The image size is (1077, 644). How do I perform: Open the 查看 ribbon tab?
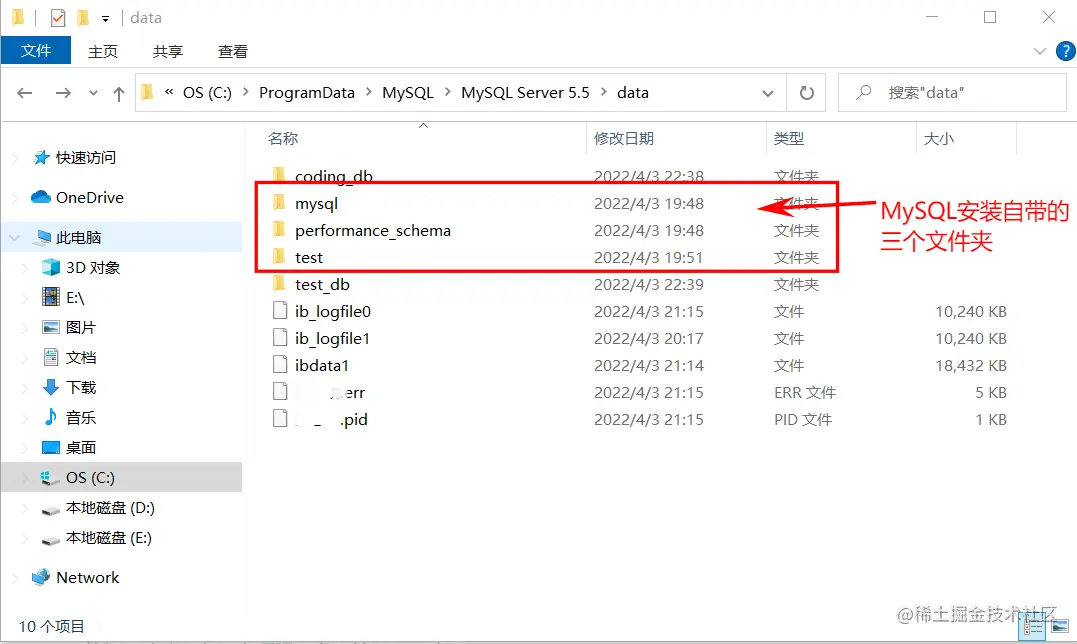pyautogui.click(x=233, y=51)
